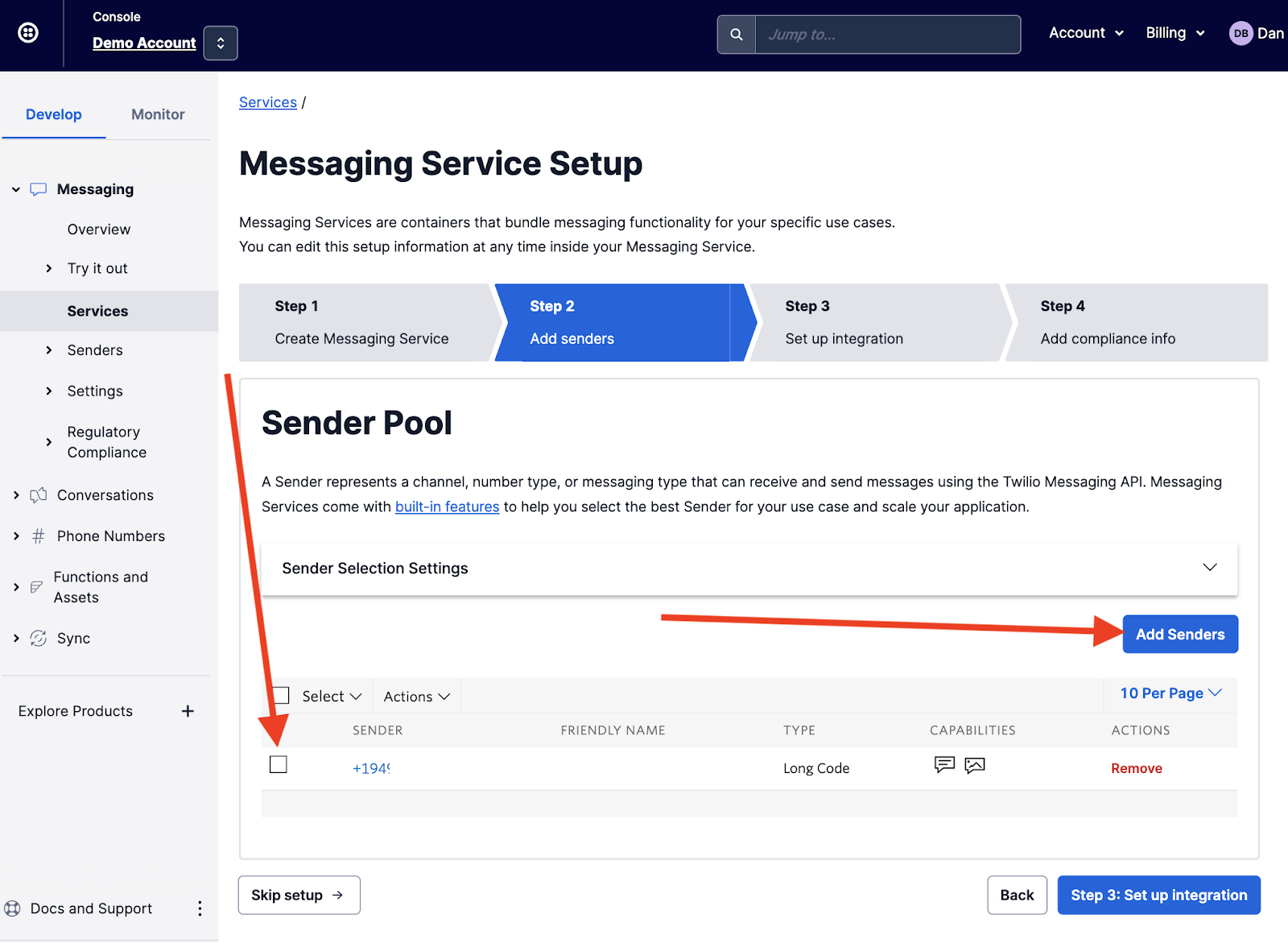Click the Functions and Assets icon

click(x=36, y=587)
